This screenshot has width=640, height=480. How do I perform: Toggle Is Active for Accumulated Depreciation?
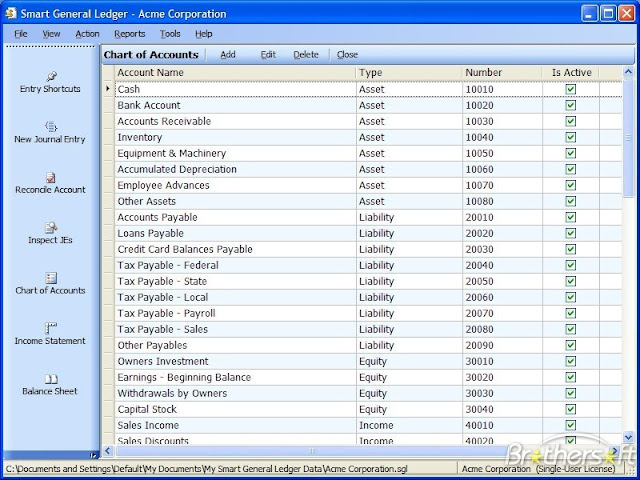[571, 169]
